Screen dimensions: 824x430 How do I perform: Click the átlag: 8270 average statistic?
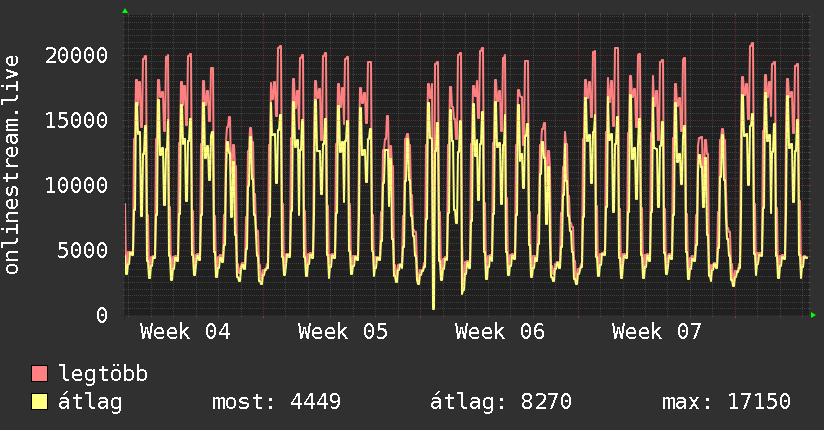pos(500,402)
